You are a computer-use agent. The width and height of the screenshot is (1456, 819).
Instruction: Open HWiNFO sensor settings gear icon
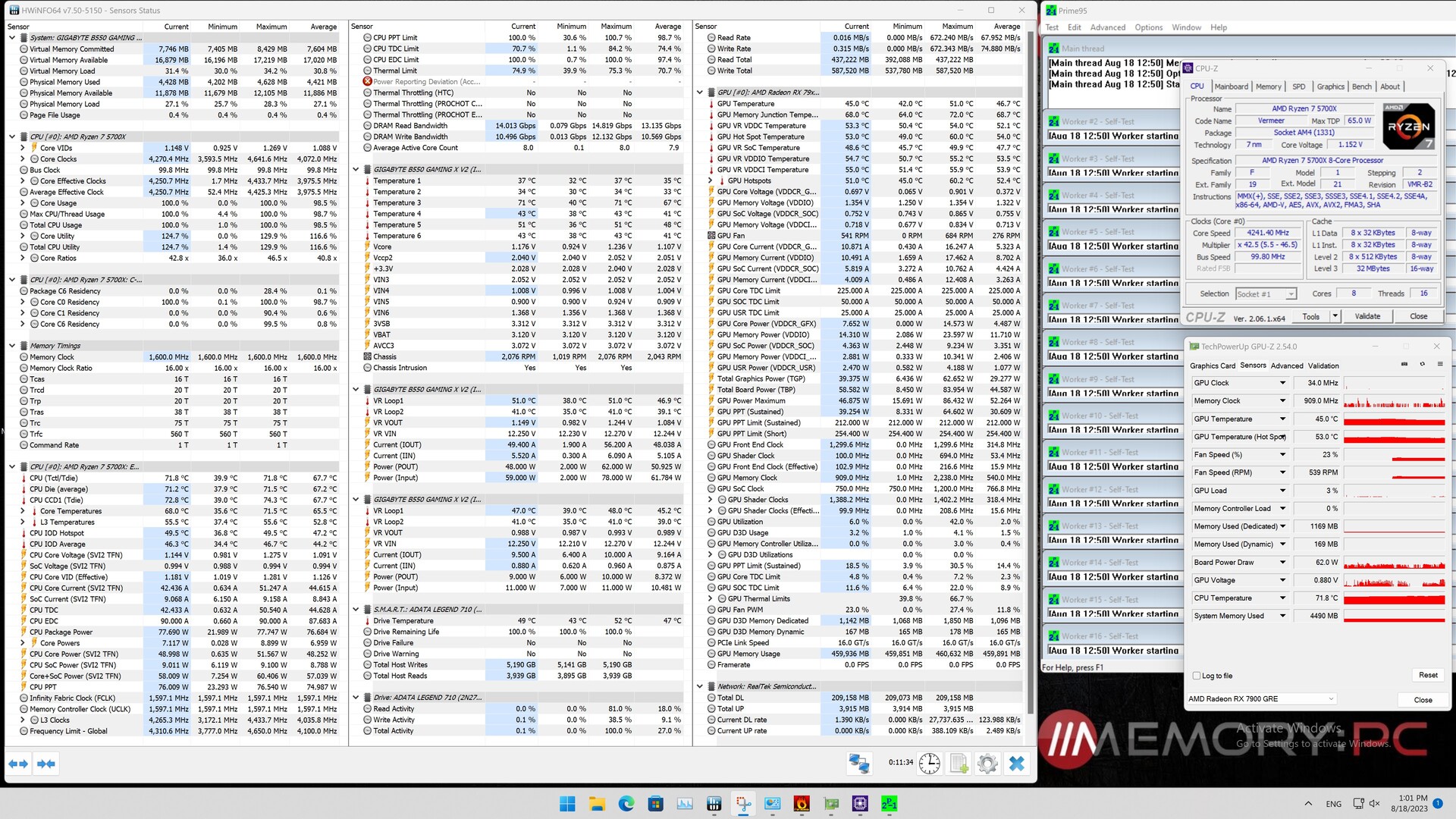click(987, 764)
